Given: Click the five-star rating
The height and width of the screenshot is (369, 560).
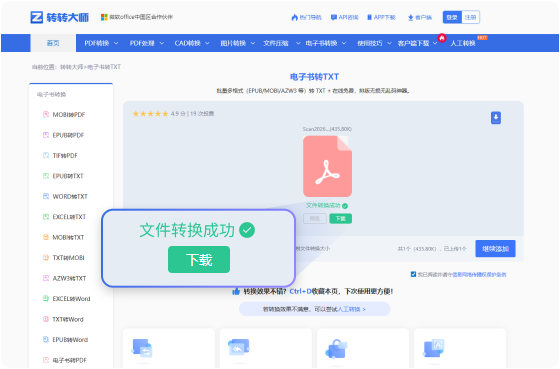Looking at the screenshot, I should tap(150, 114).
